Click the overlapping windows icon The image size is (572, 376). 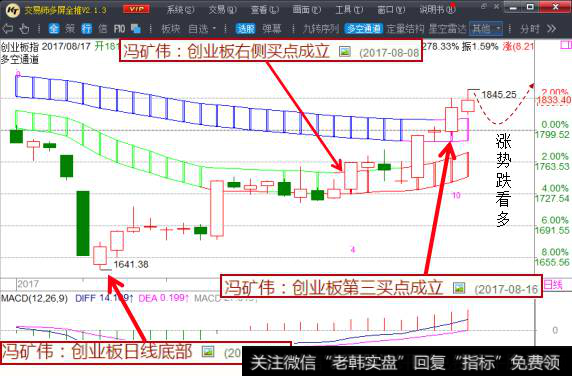(136, 28)
